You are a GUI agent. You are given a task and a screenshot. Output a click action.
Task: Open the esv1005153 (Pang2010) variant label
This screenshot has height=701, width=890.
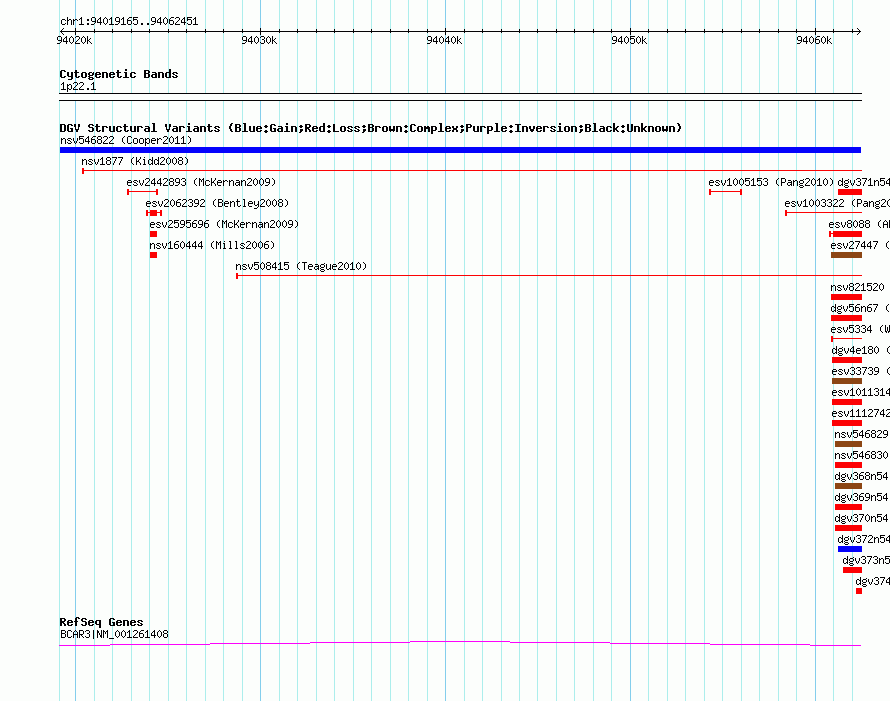click(x=771, y=182)
